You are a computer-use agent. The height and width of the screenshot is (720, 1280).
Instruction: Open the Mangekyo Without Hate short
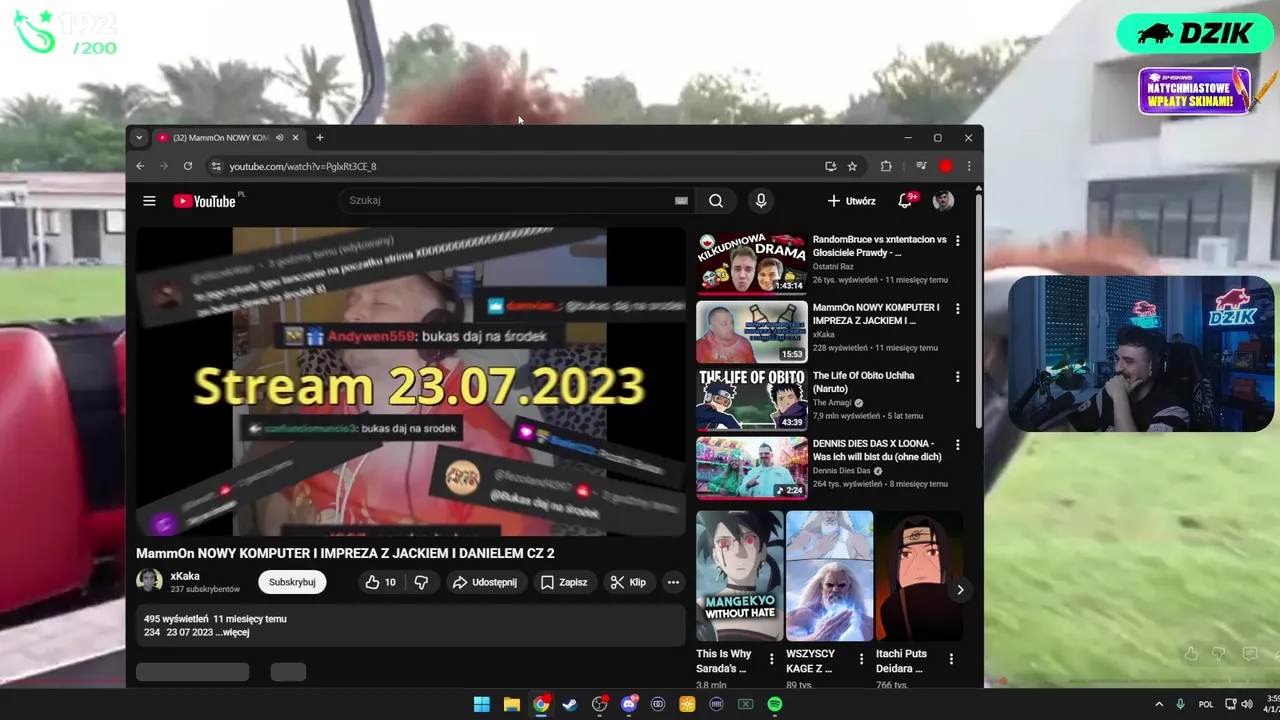click(740, 576)
